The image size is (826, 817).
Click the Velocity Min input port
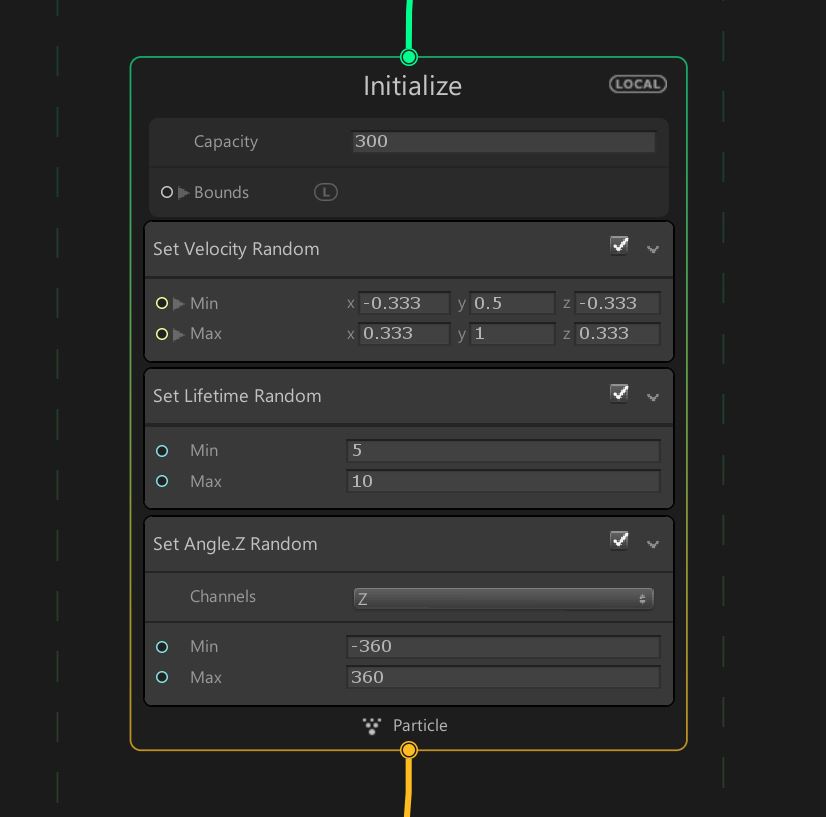pyautogui.click(x=162, y=303)
